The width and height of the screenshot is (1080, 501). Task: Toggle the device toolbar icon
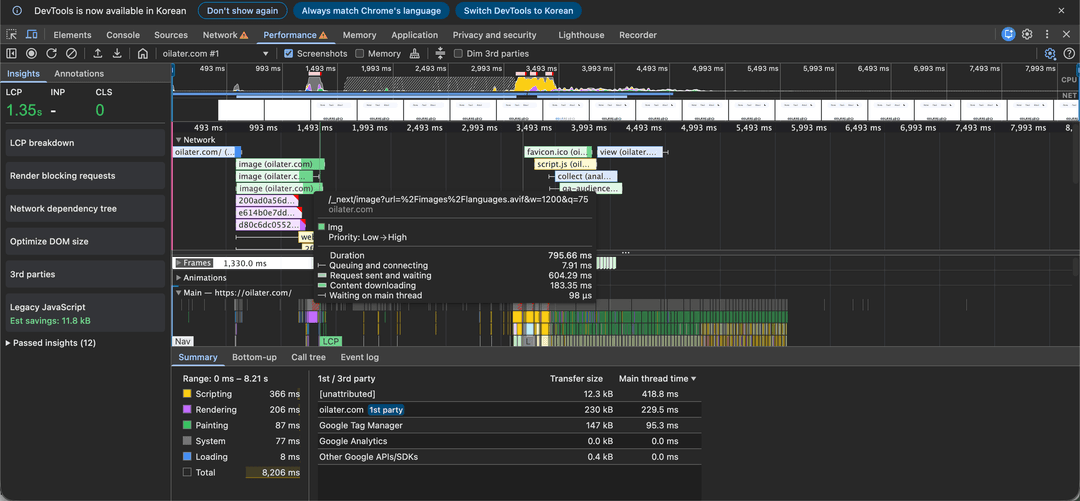coord(33,35)
